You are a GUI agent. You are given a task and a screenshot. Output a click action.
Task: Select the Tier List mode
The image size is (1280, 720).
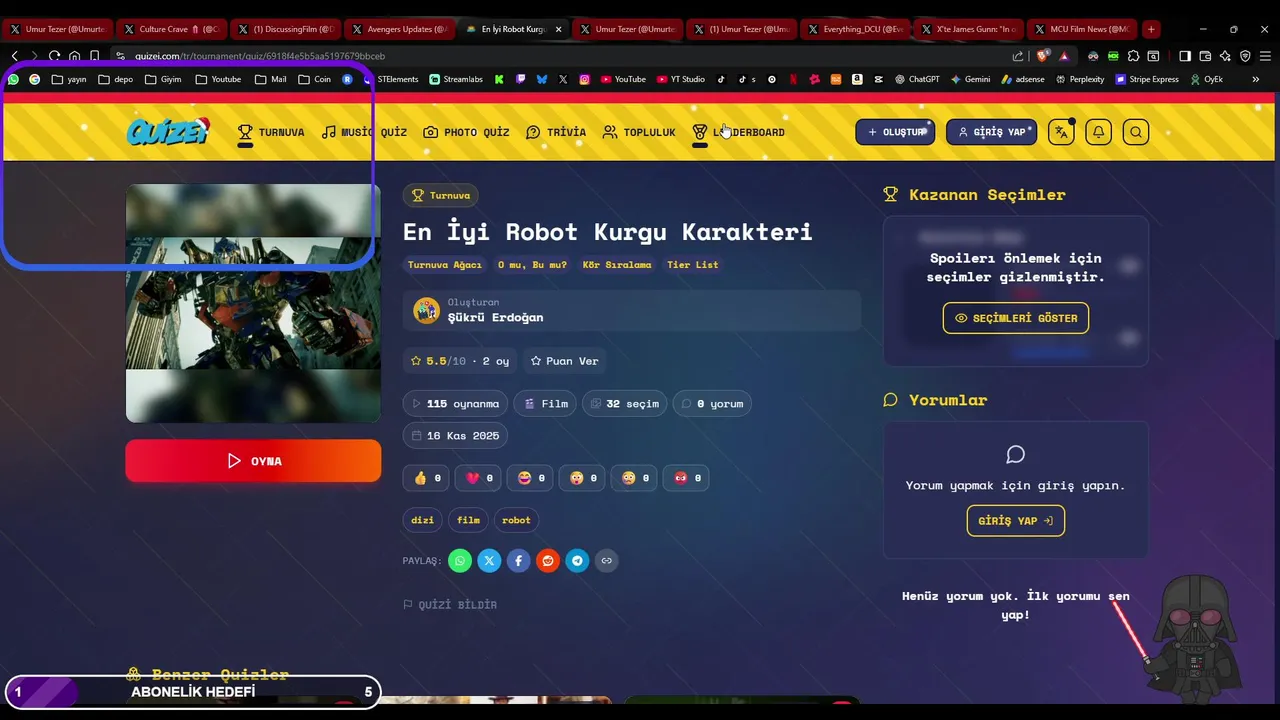693,265
